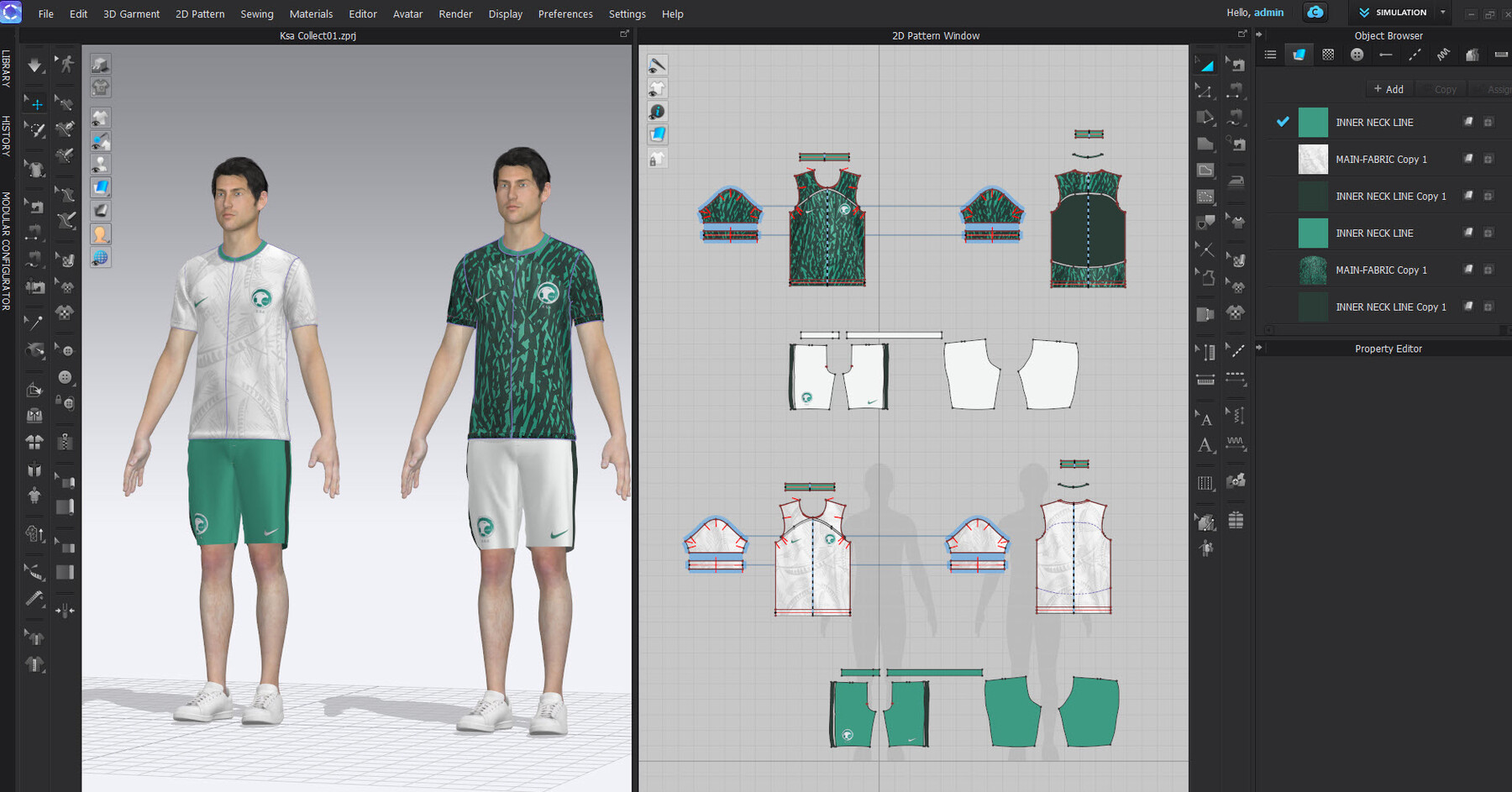Click the + Add fabric button
This screenshot has height=792, width=1512.
tap(1389, 89)
